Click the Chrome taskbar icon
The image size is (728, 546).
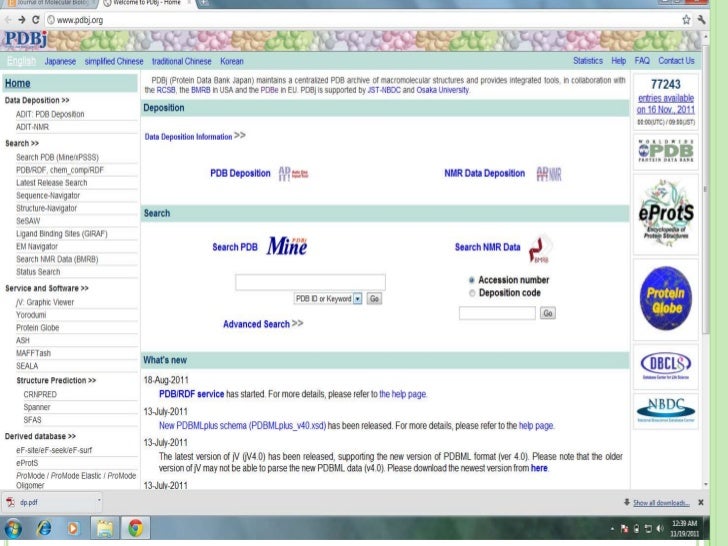135,528
